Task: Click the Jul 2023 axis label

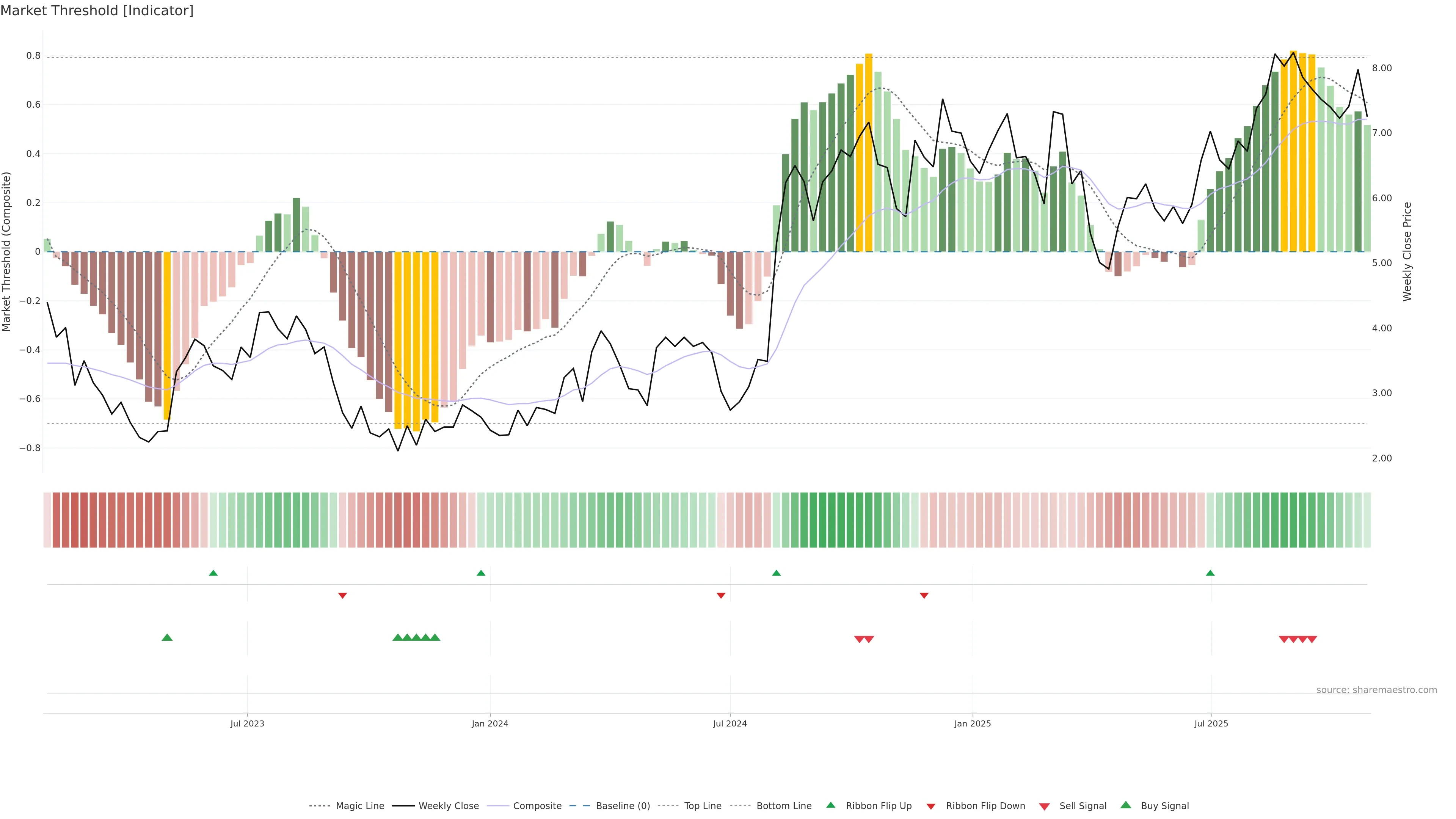Action: point(247,723)
